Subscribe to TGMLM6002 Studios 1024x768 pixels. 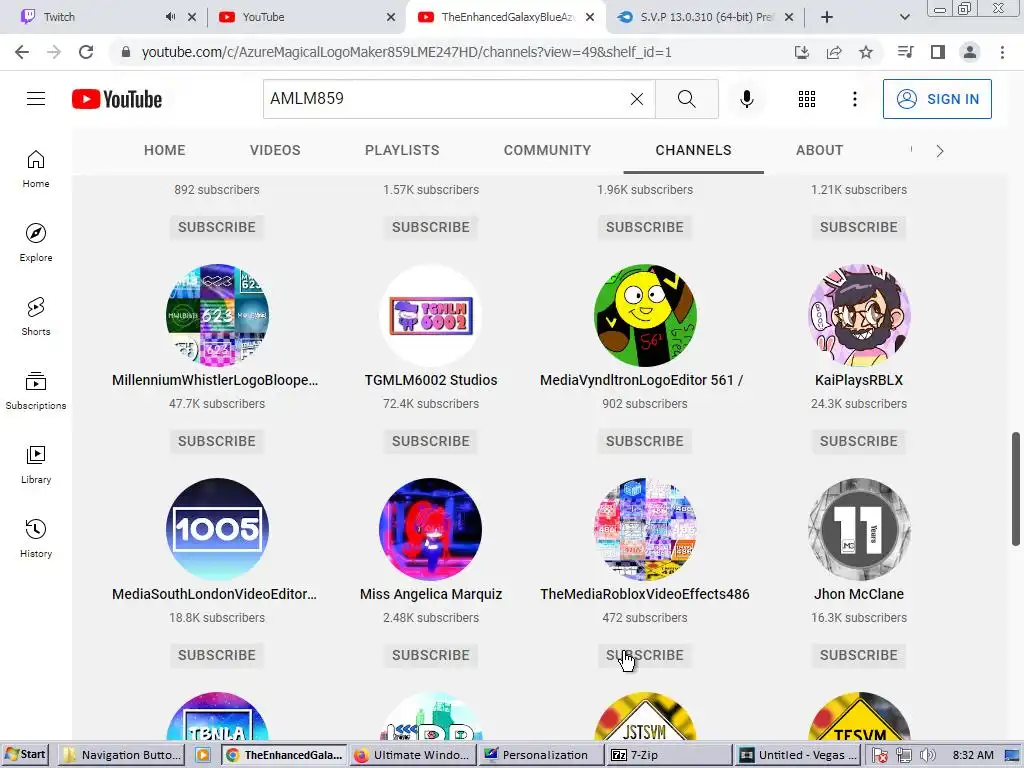pos(431,441)
